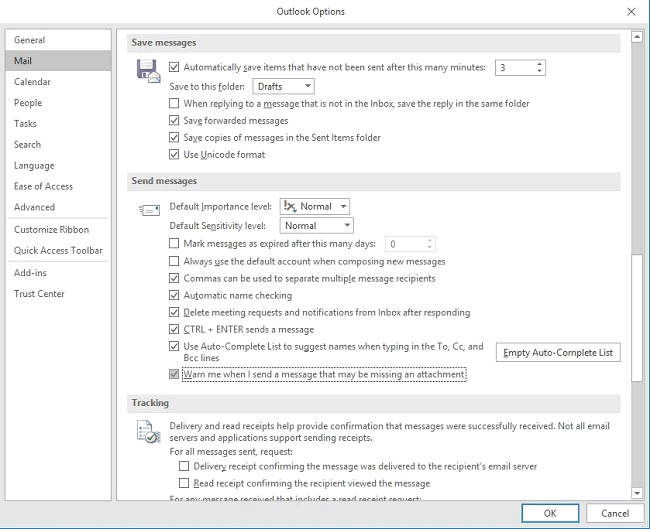Select General in options sidebar
Screen dimensions: 650x529
click(58, 40)
